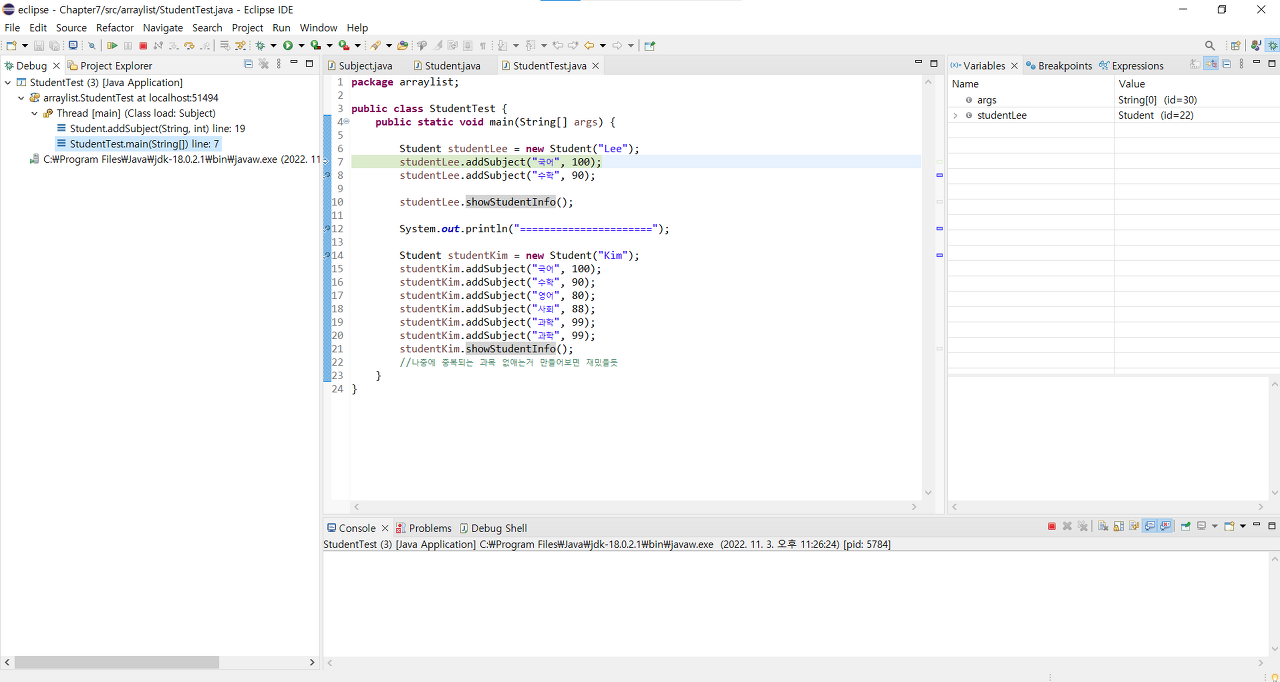Screen dimensions: 1280x682
Task: Switch to Subject.java editor tab
Action: point(359,66)
